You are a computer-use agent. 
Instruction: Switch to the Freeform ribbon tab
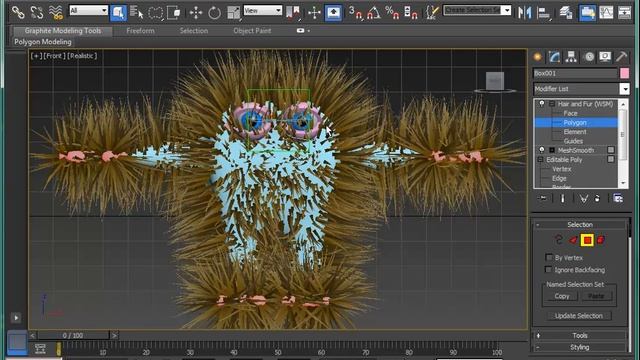[x=140, y=31]
